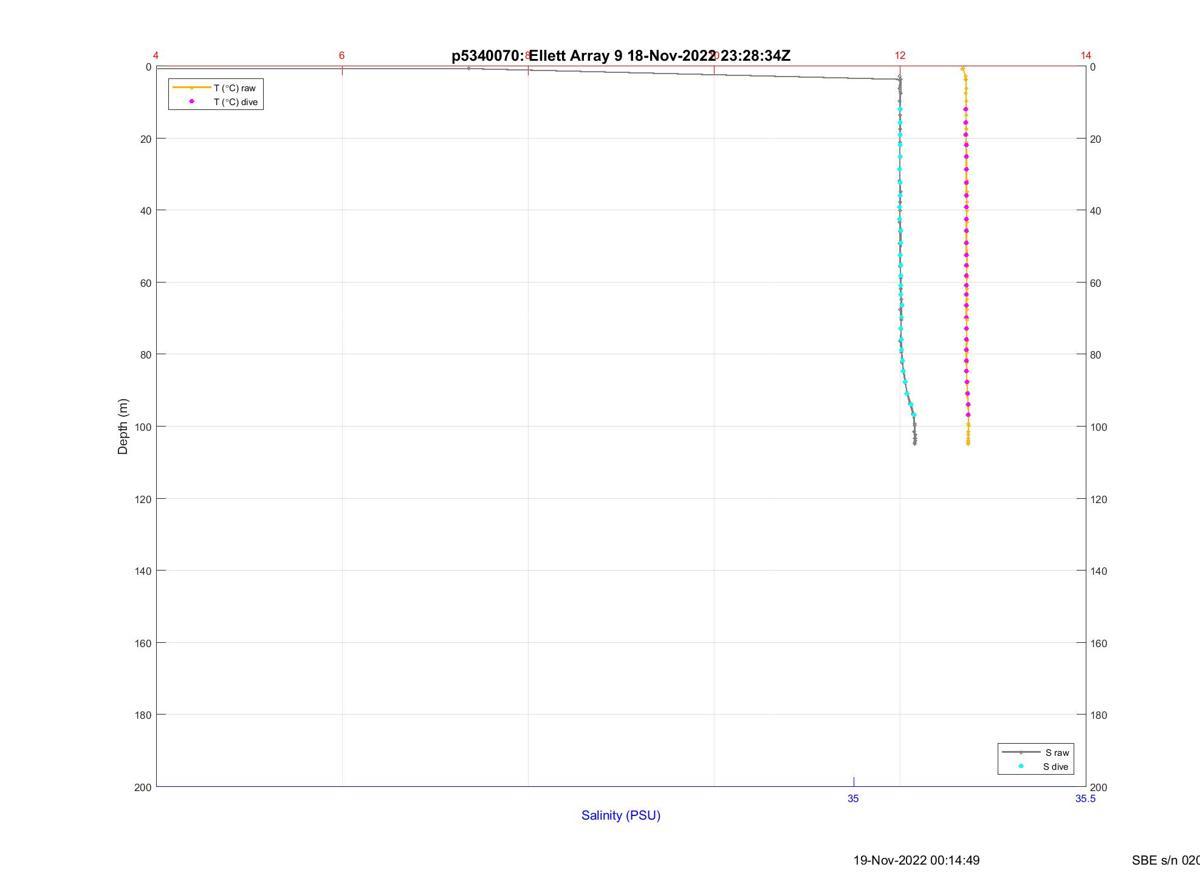This screenshot has width=1200, height=885.
Task: Click the '40' depth tick on left axis
Action: [x=145, y=211]
